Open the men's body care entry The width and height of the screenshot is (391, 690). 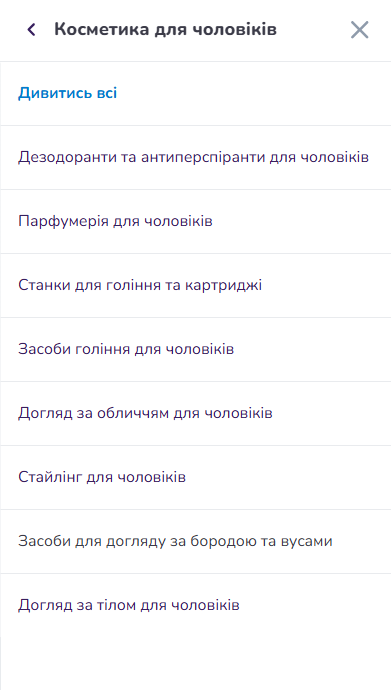pyautogui.click(x=195, y=606)
